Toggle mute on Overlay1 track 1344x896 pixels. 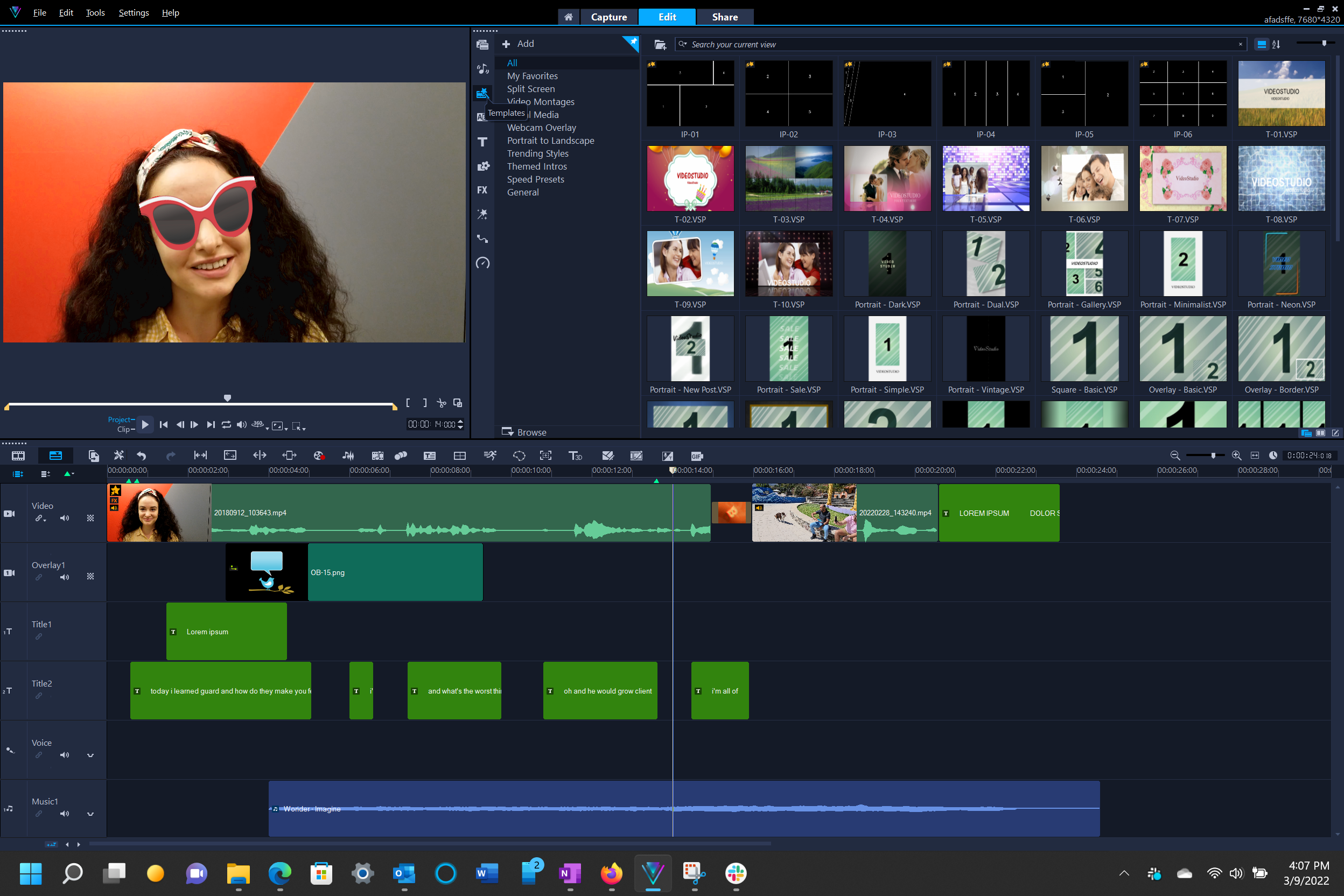(x=65, y=577)
